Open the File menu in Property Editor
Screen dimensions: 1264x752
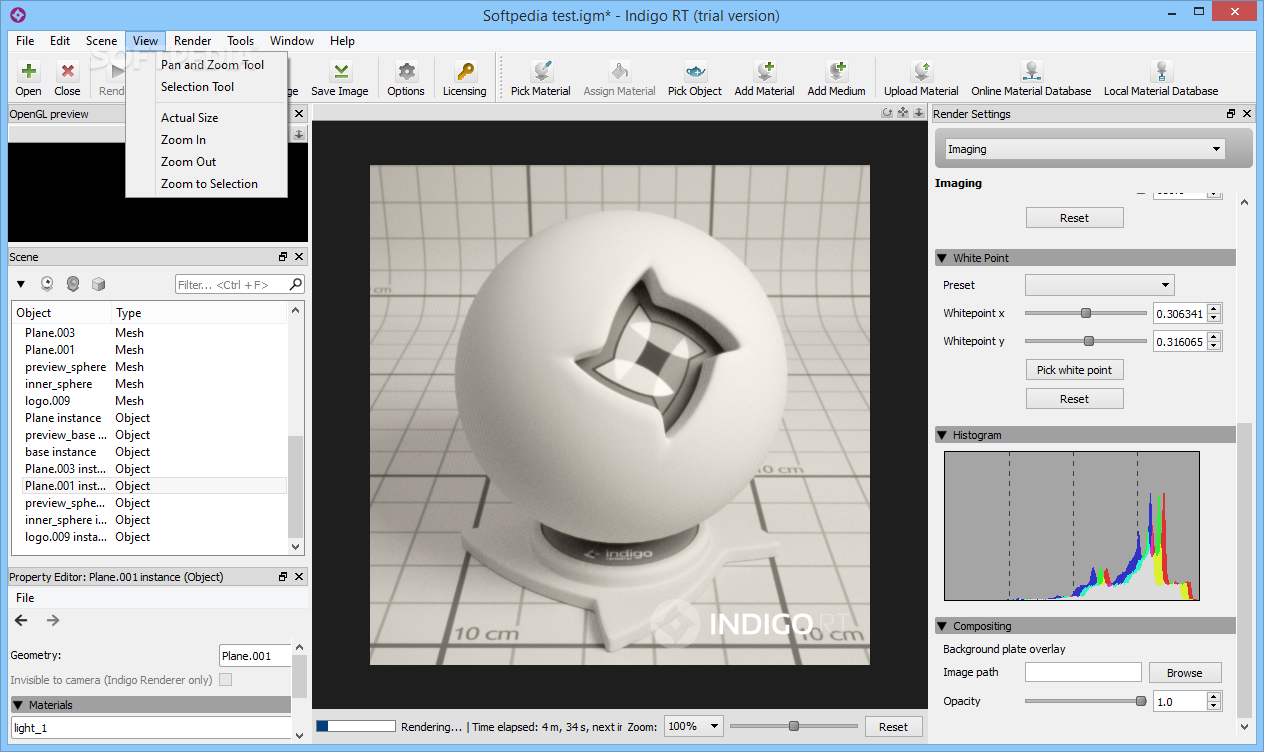[x=25, y=598]
